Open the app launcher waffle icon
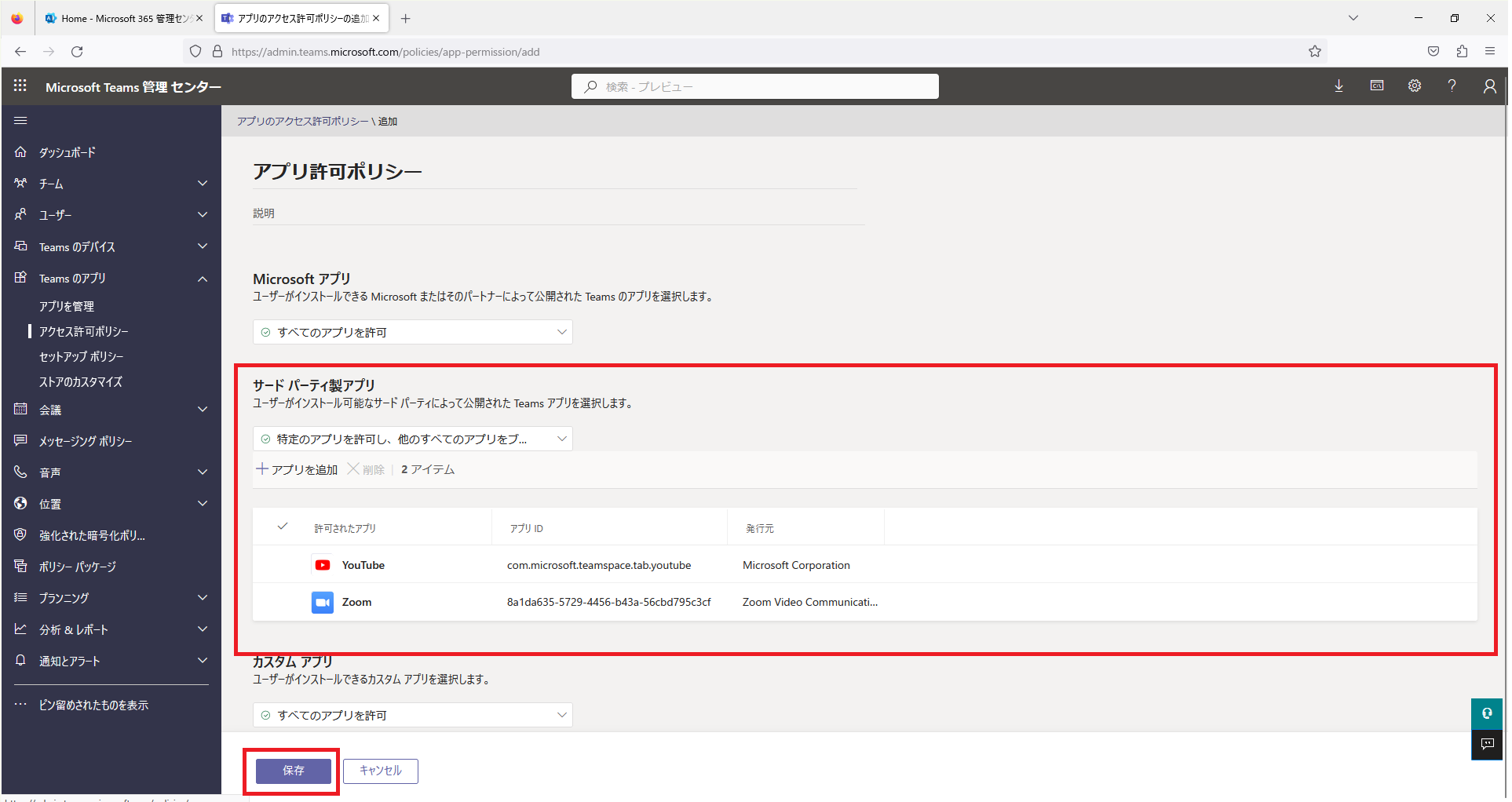 pos(20,86)
